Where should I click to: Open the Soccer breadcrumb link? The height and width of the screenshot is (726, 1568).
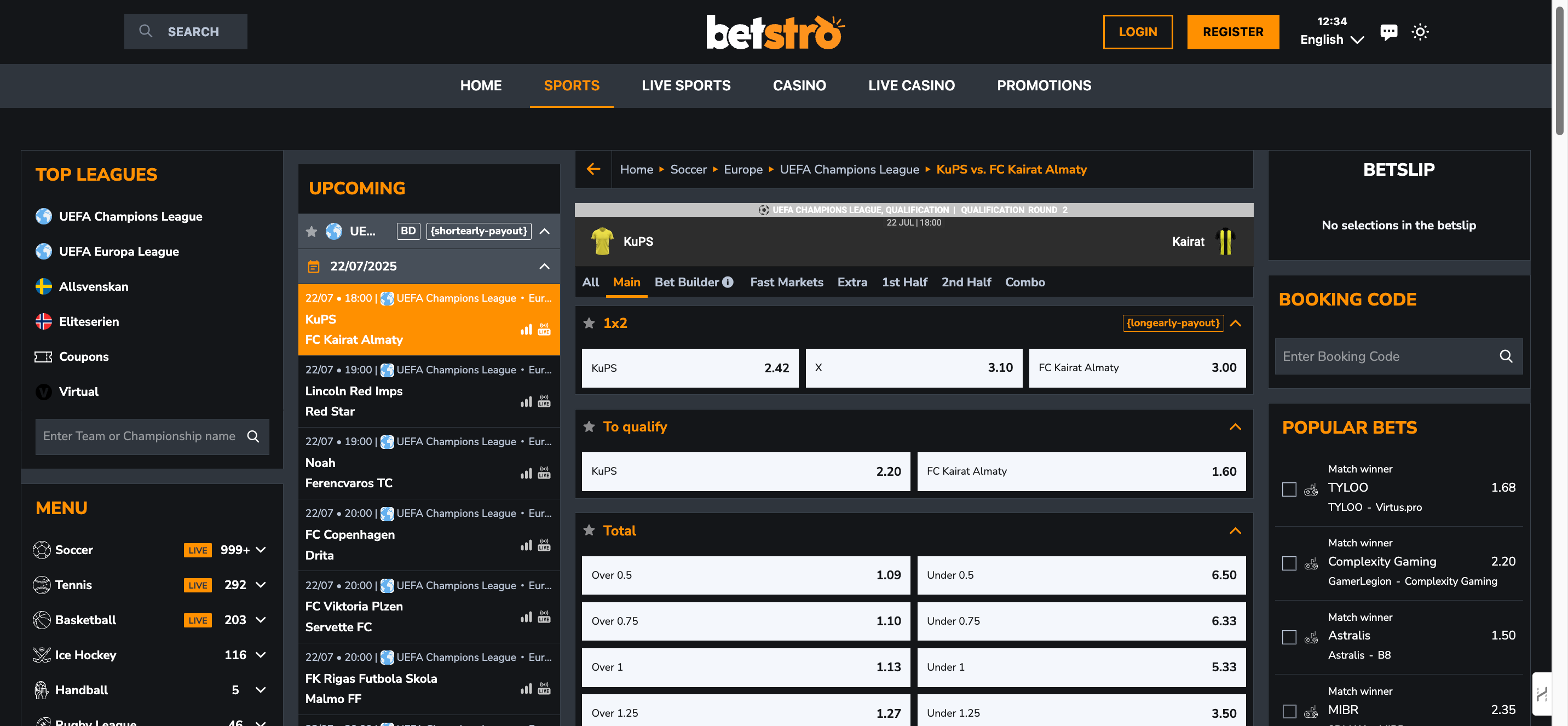(x=688, y=169)
